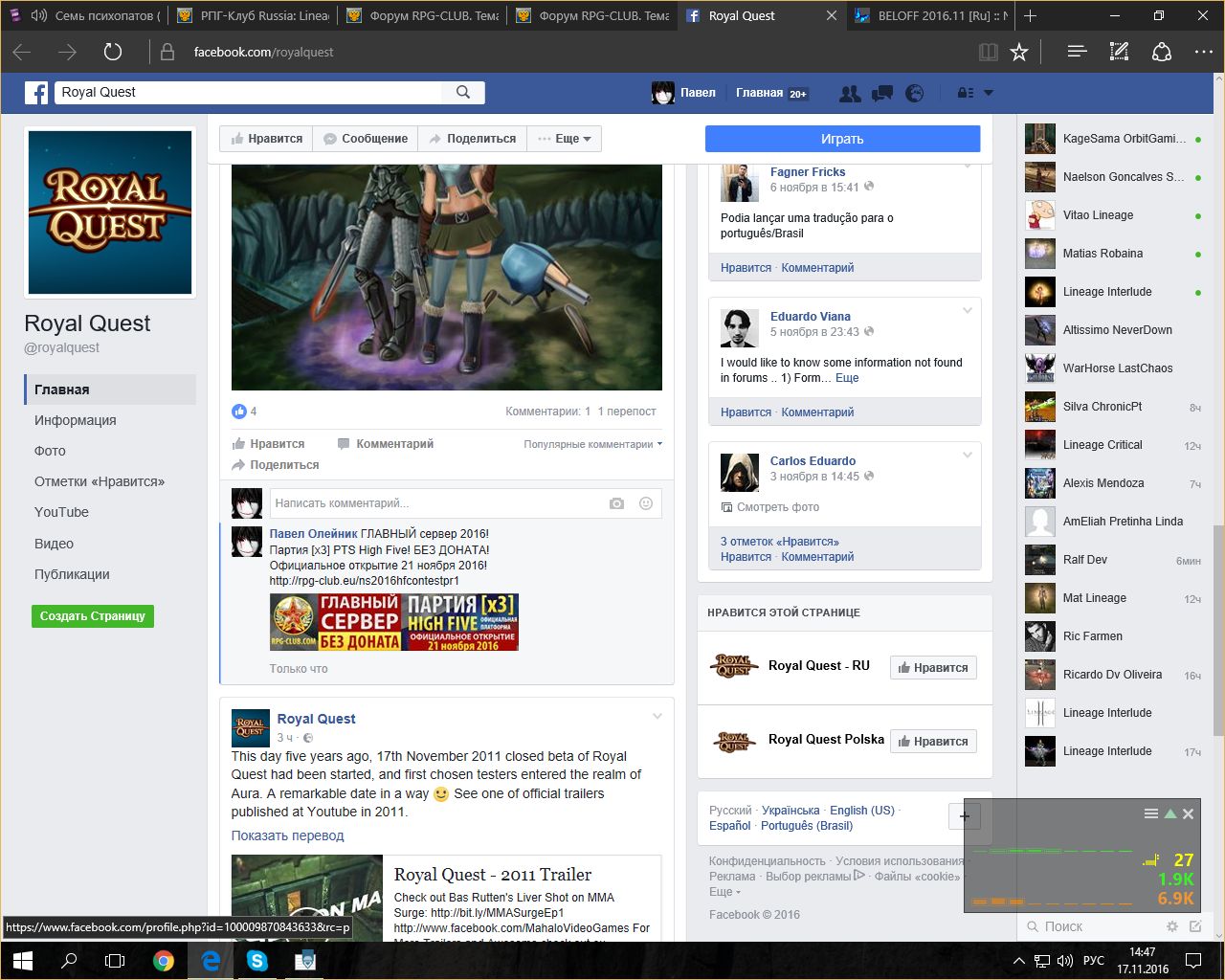1225x980 pixels.
Task: Toggle like on Royal Quest - RU page
Action: point(932,668)
